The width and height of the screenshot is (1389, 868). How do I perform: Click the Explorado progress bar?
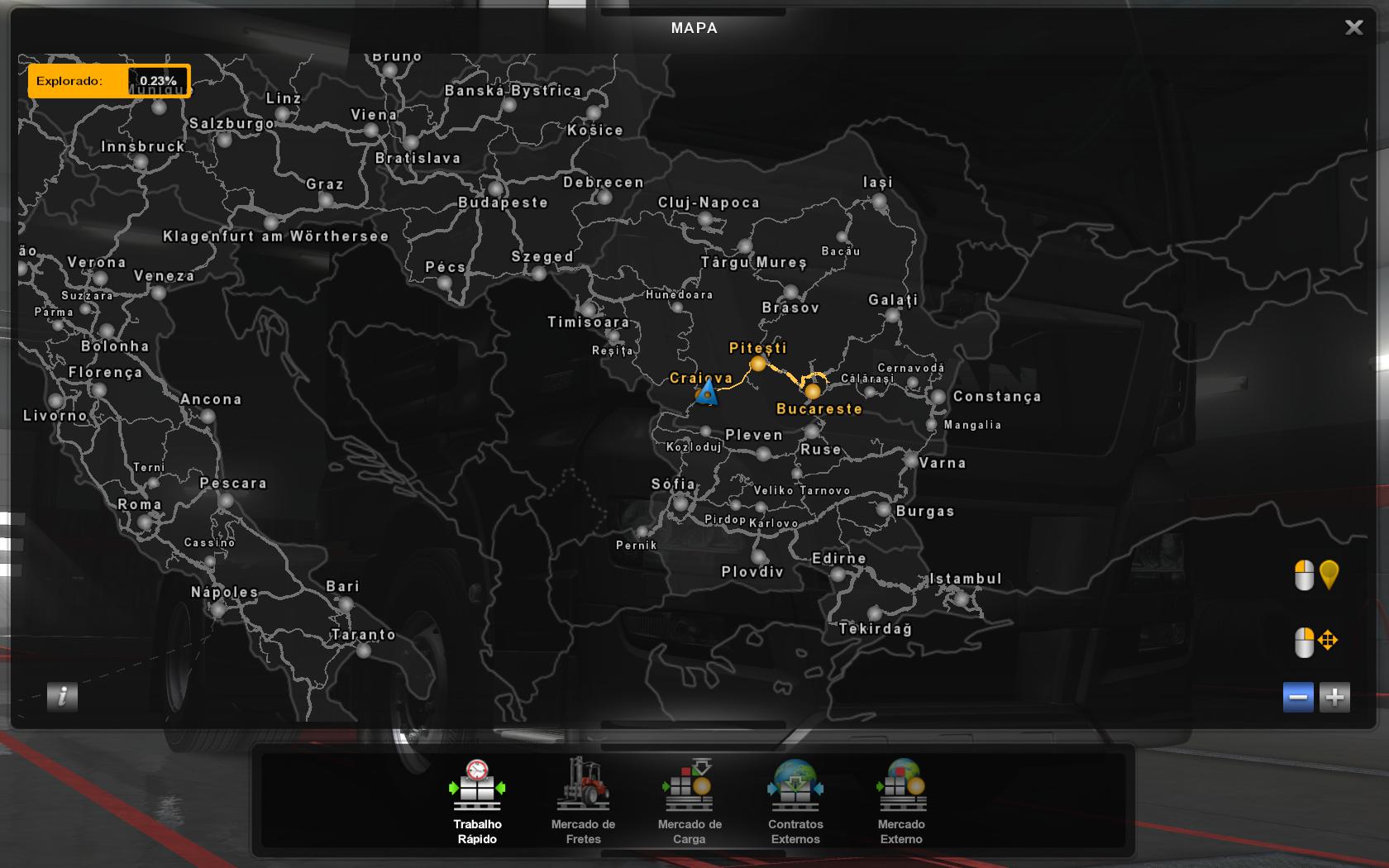point(109,81)
